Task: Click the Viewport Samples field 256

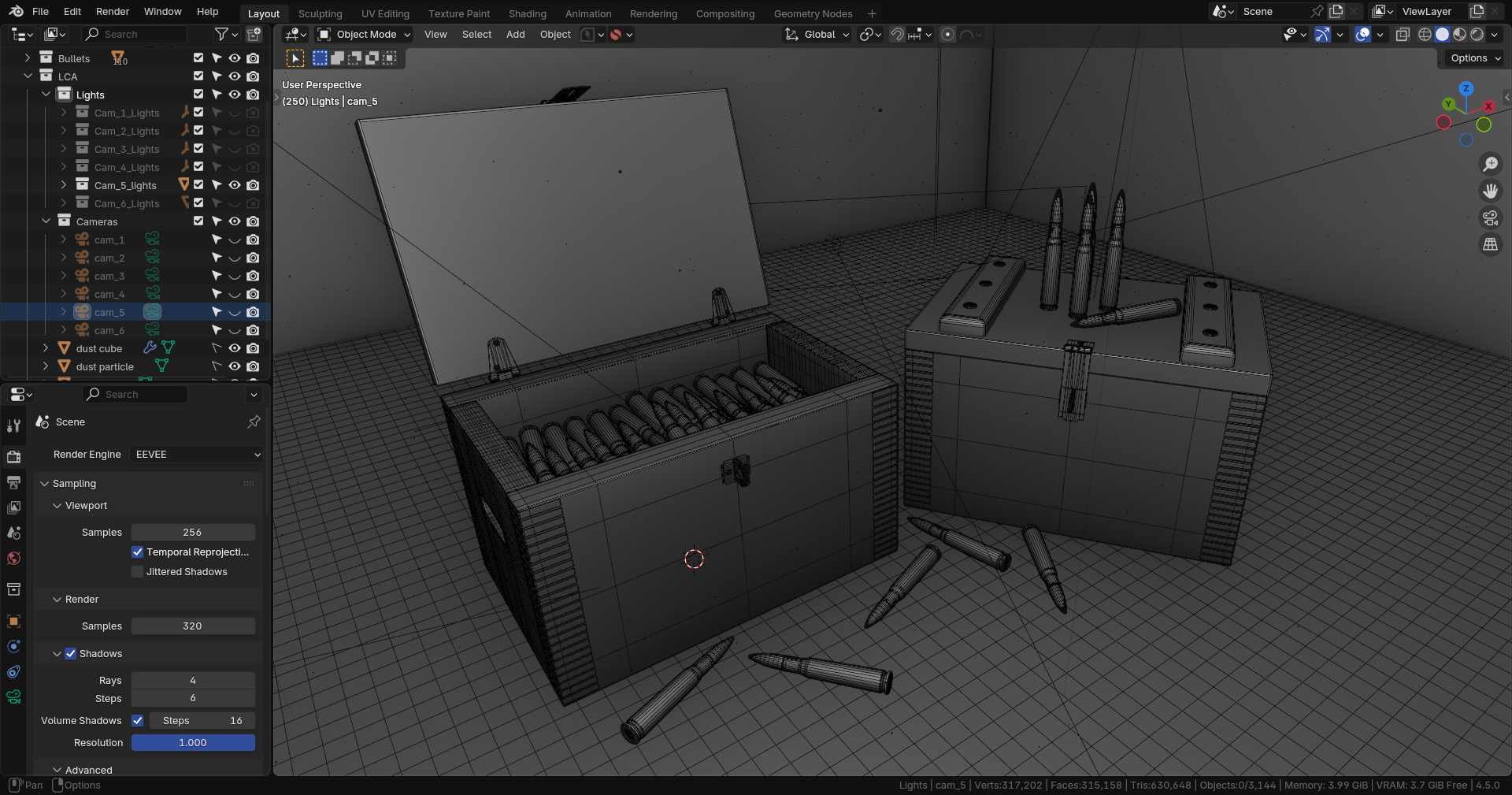Action: (193, 533)
